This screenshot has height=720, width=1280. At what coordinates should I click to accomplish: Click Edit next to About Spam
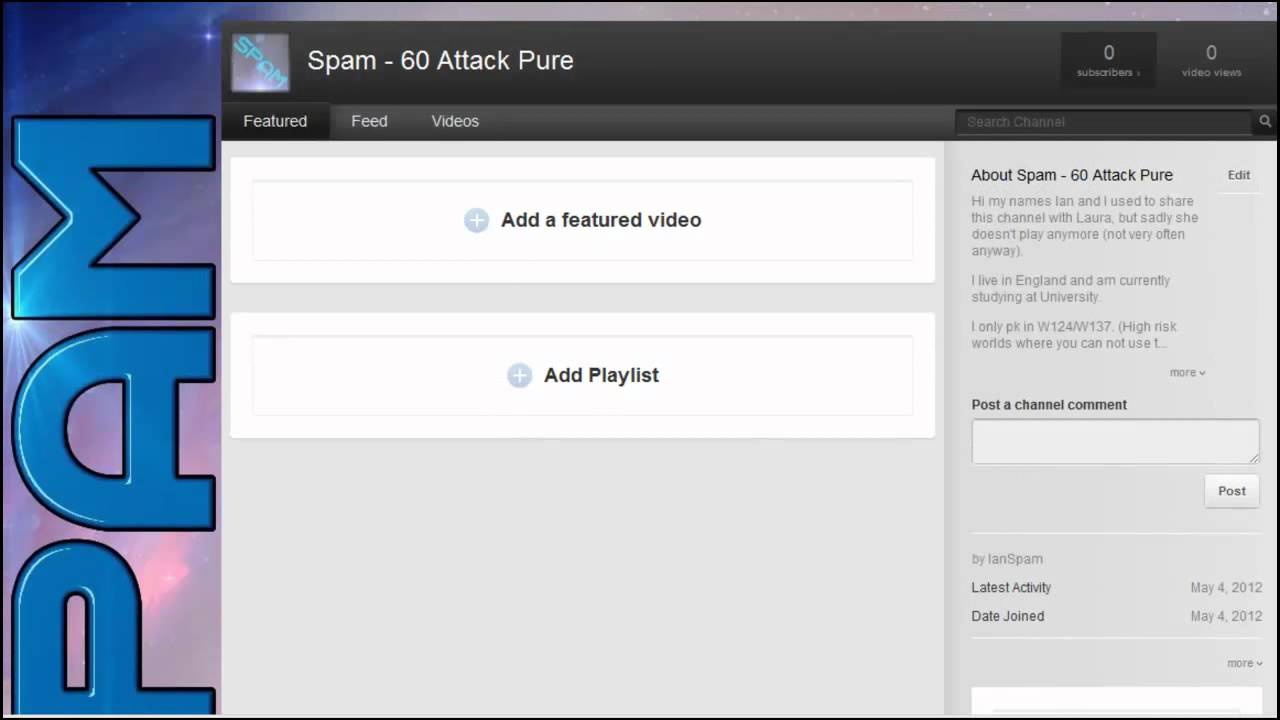click(1239, 175)
